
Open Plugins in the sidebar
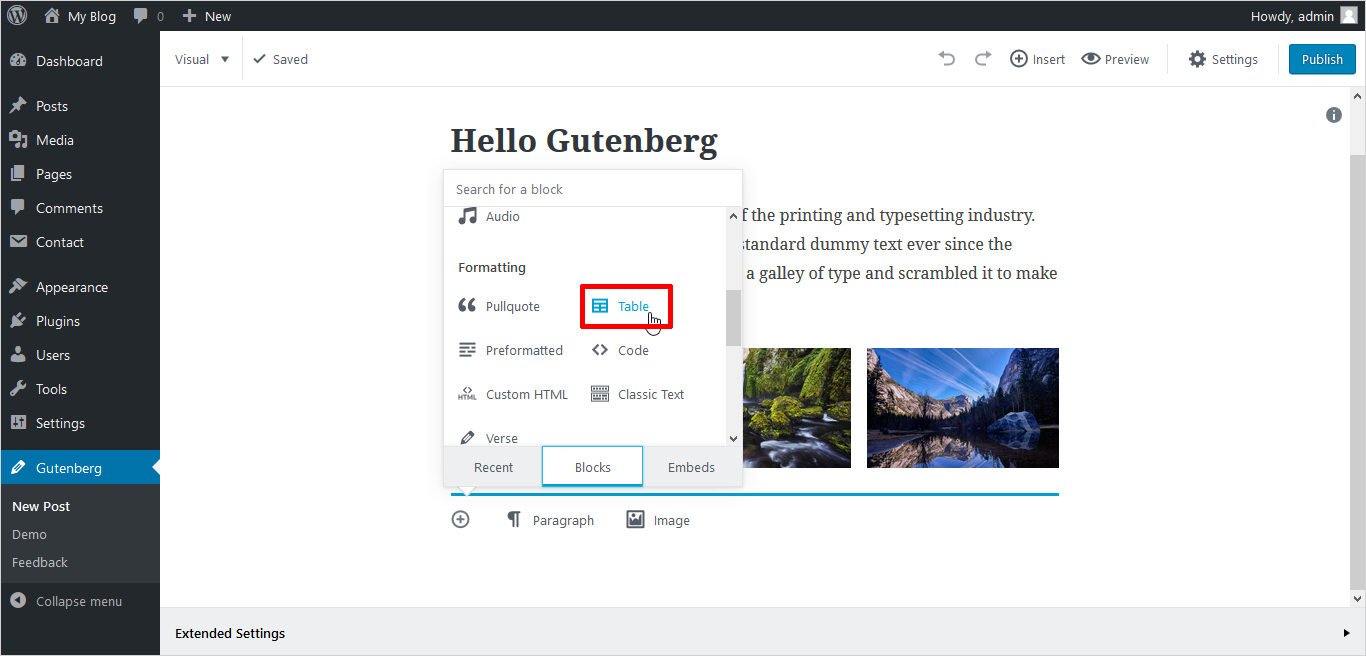point(57,321)
